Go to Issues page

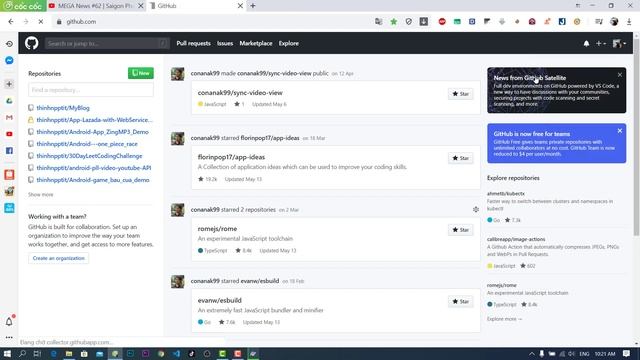pyautogui.click(x=225, y=43)
